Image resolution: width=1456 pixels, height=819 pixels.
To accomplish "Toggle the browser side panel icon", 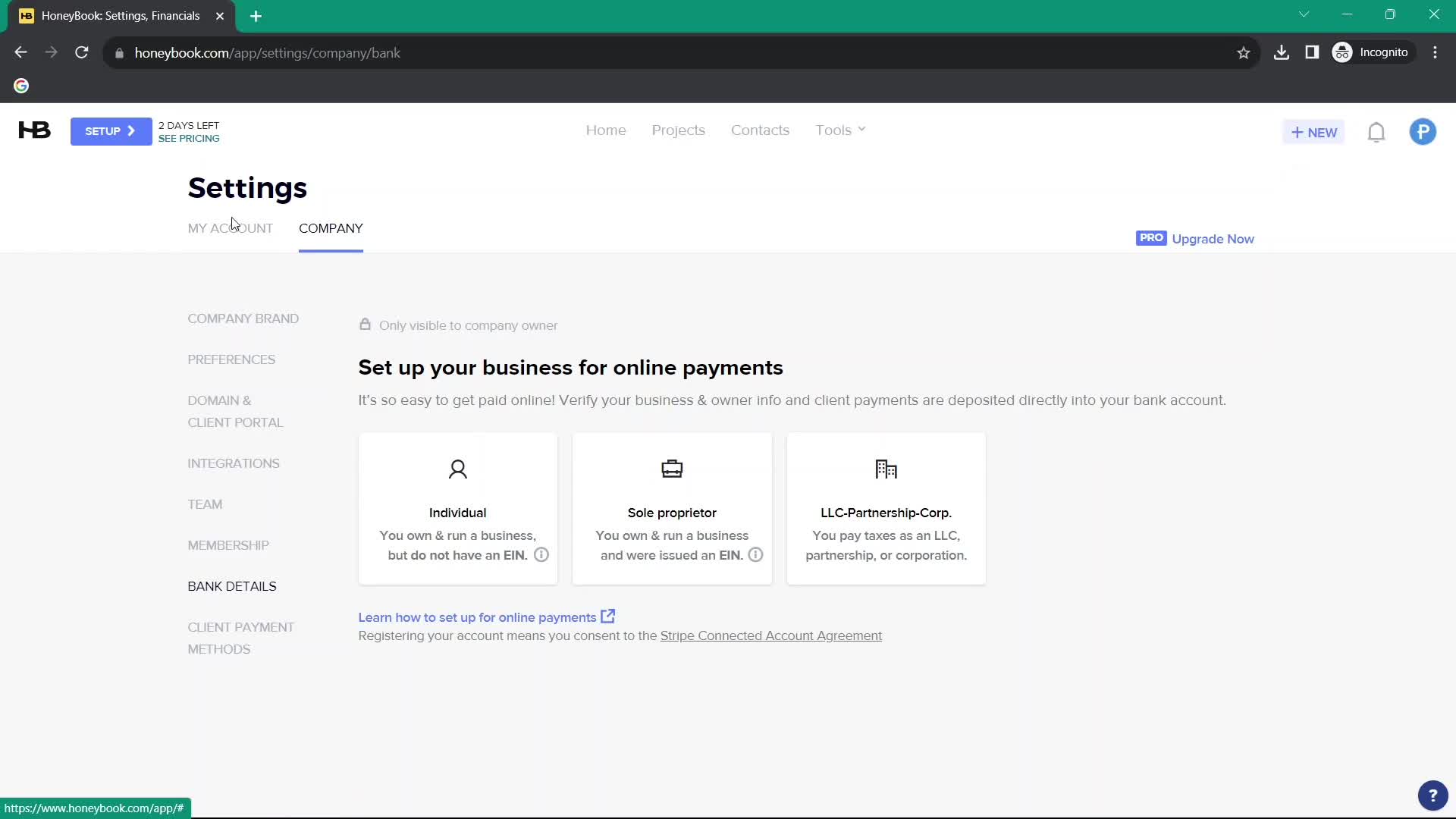I will [x=1312, y=53].
